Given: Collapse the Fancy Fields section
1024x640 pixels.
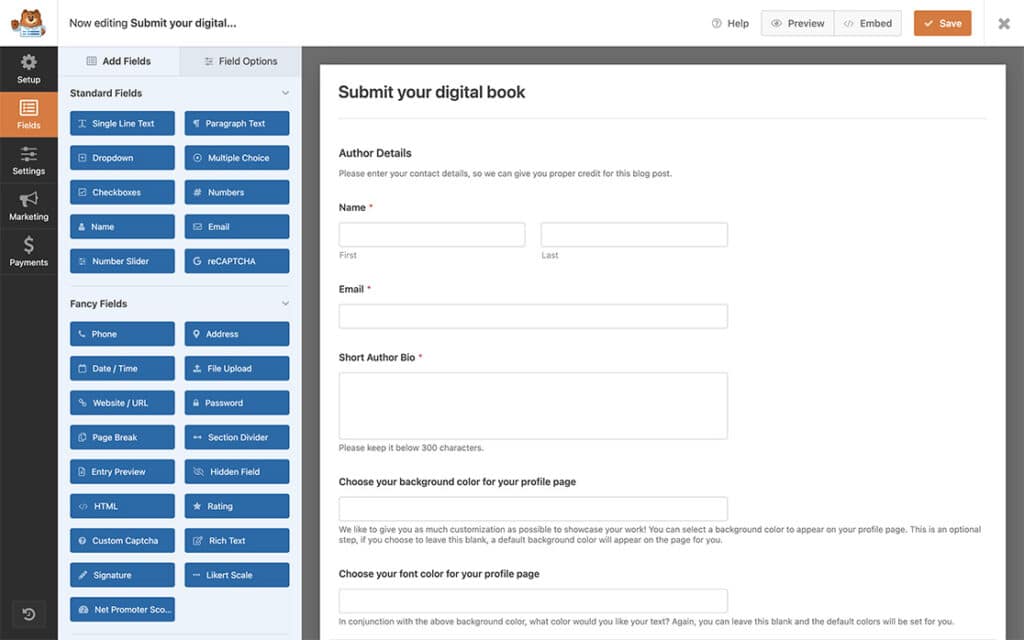Looking at the screenshot, I should click(285, 304).
